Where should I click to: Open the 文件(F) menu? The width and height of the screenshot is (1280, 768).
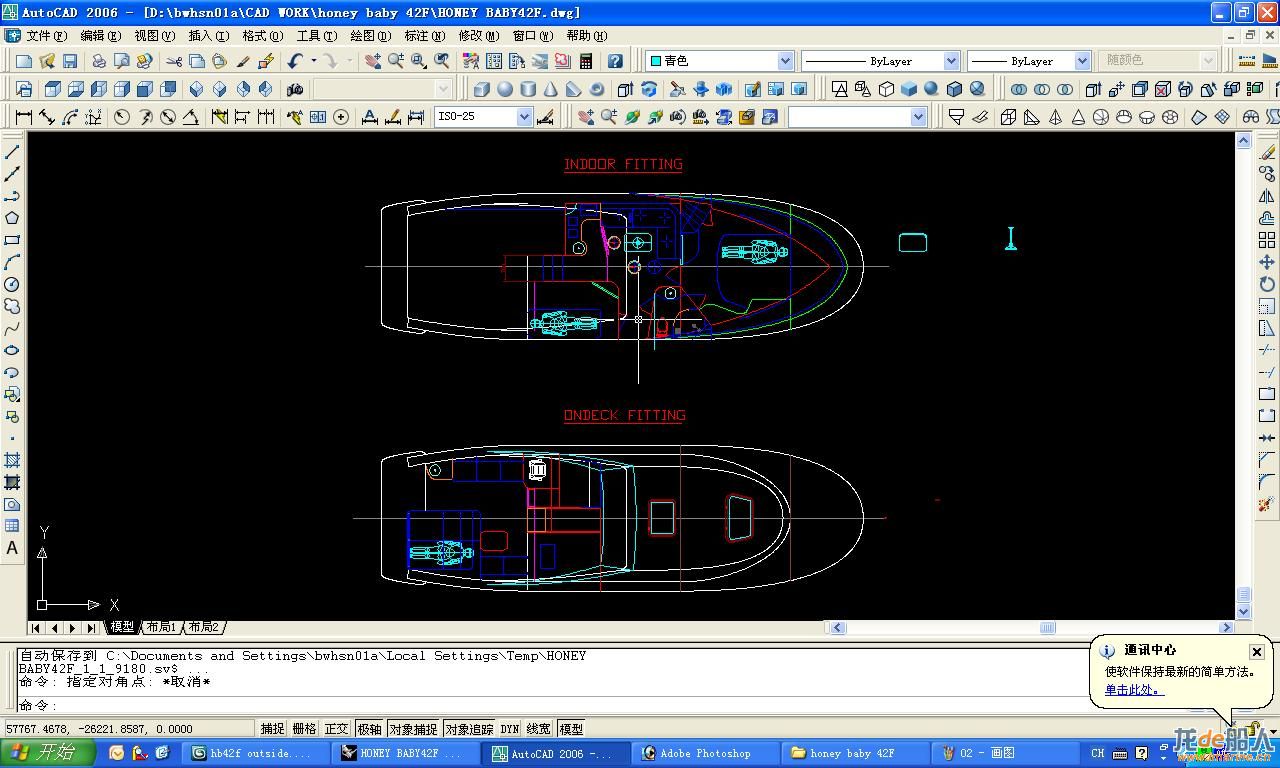click(46, 35)
